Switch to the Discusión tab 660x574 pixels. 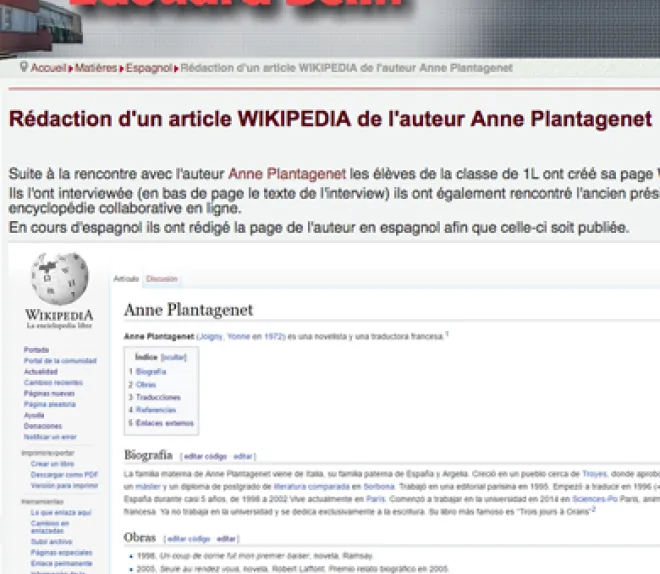162,279
